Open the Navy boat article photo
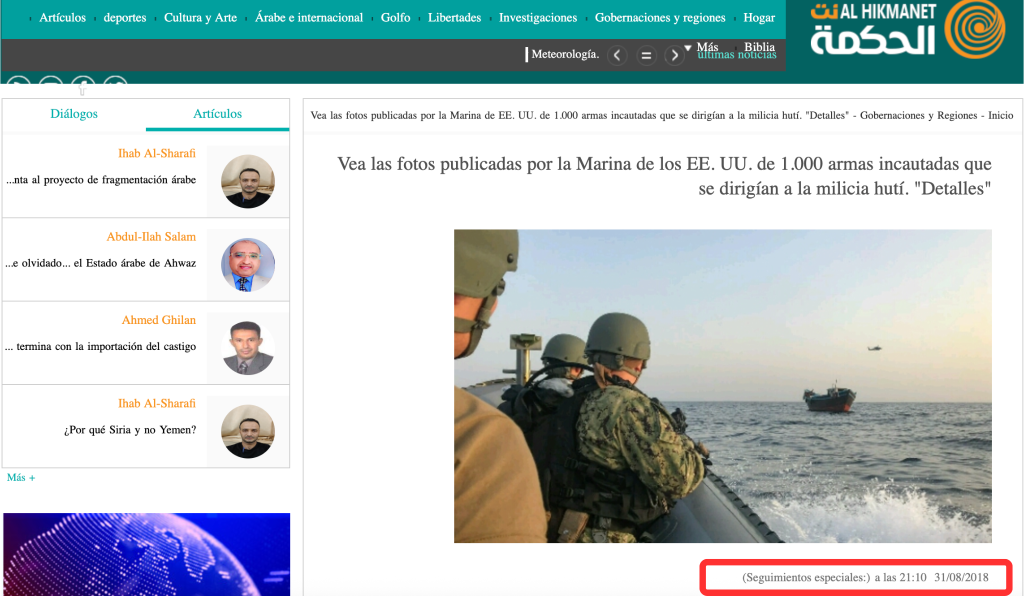The height and width of the screenshot is (596, 1024). click(723, 386)
